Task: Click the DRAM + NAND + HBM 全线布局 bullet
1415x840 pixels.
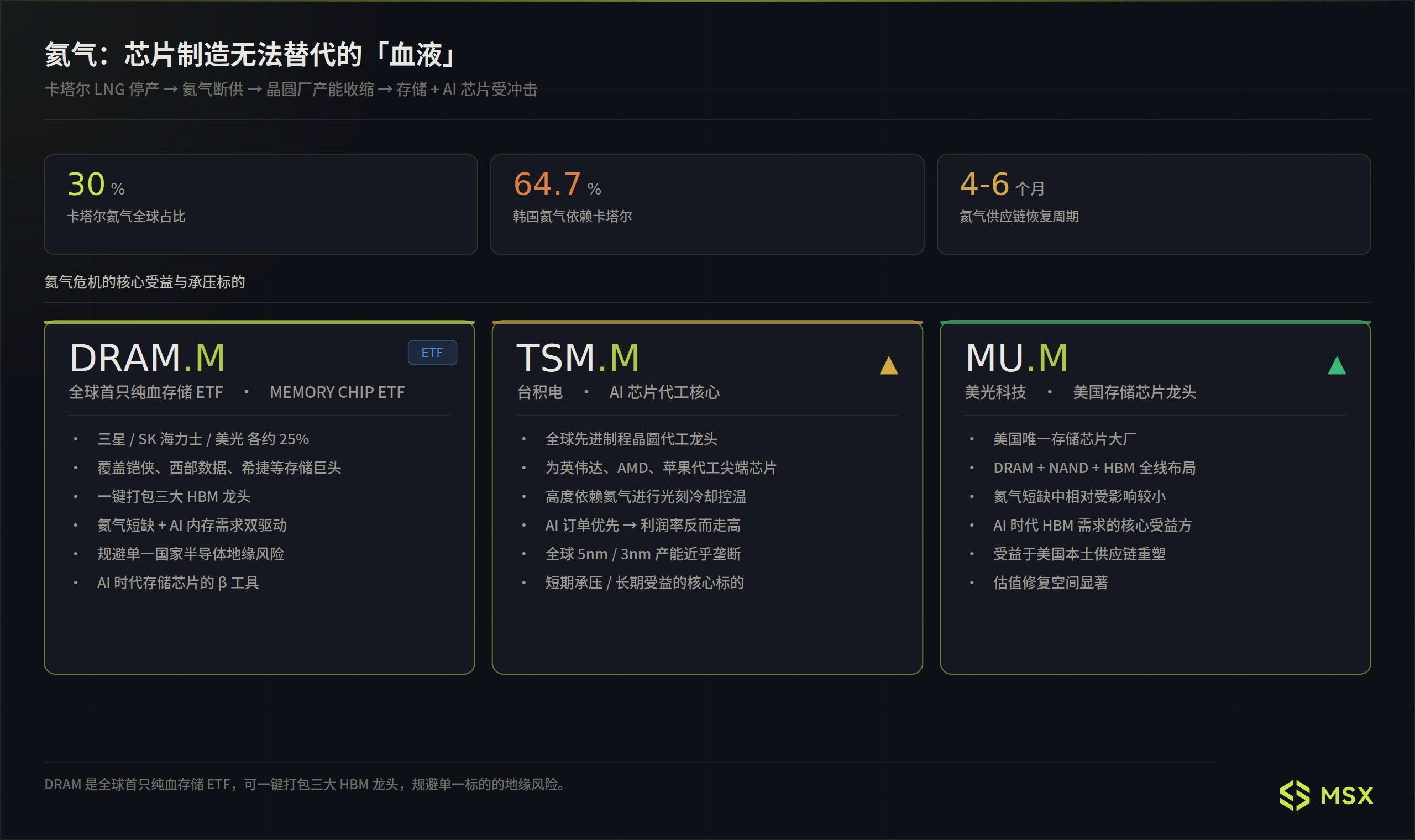Action: [x=1094, y=468]
